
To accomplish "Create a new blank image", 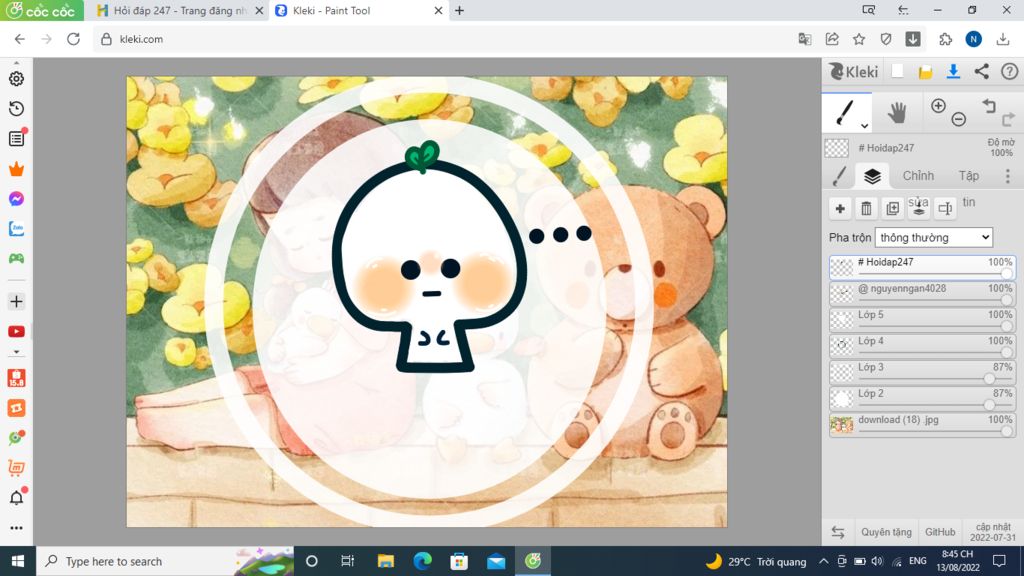I will tap(897, 71).
